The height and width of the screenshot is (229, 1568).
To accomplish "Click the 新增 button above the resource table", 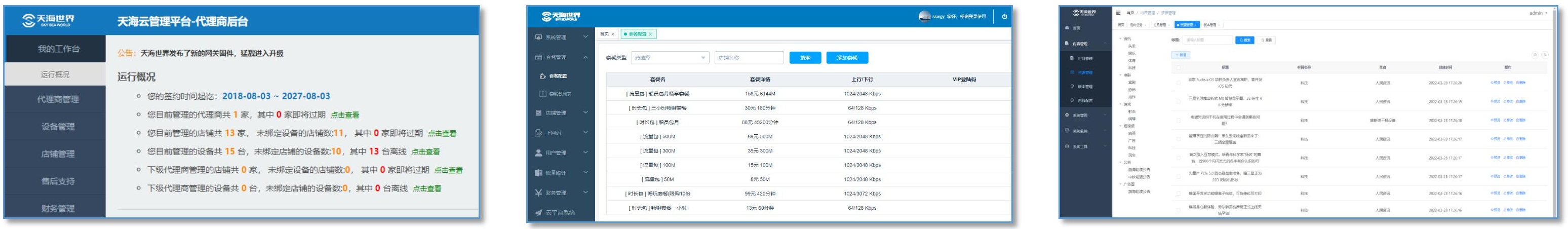I will pyautogui.click(x=1180, y=55).
